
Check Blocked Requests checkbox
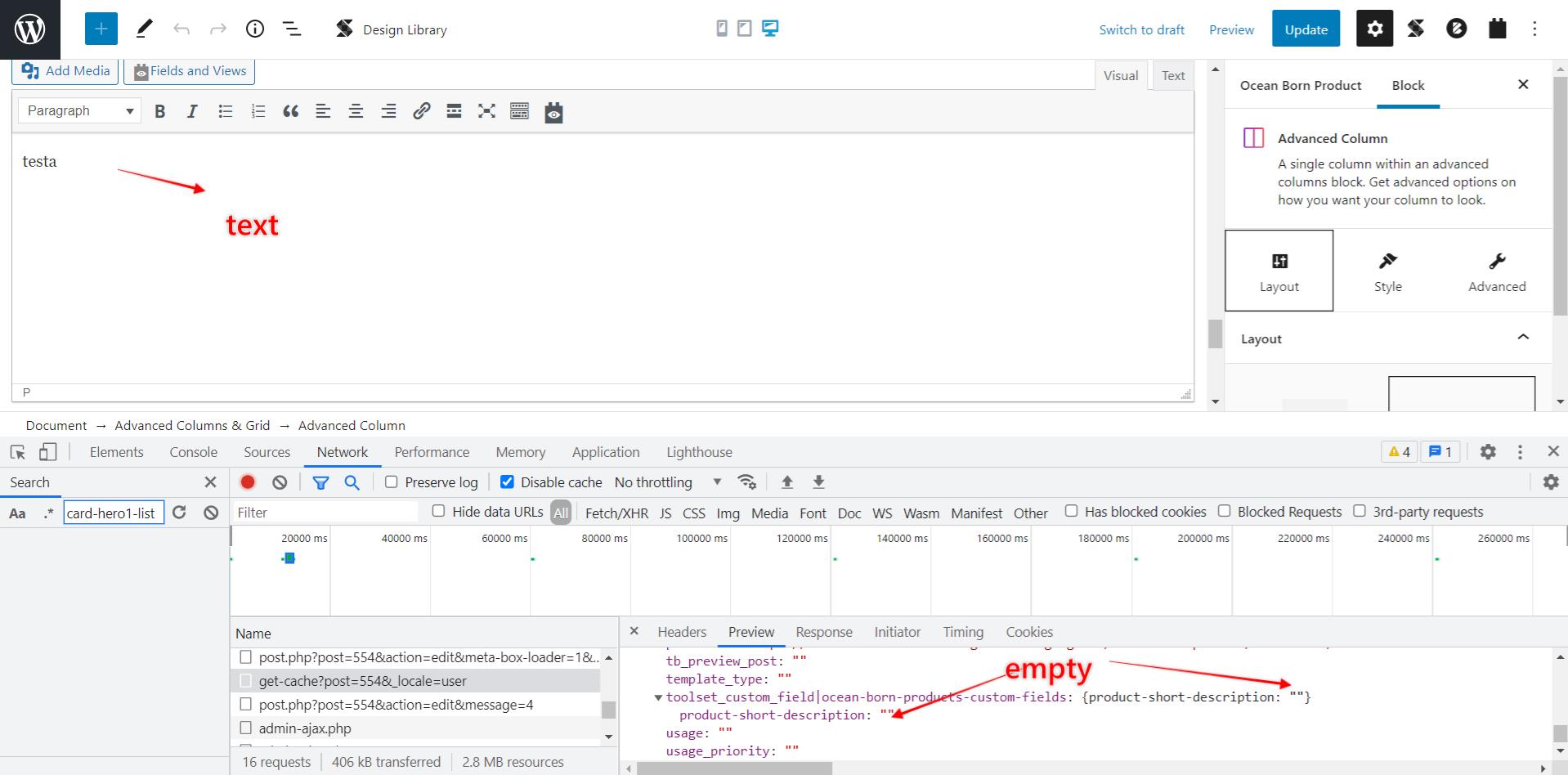coord(1224,511)
